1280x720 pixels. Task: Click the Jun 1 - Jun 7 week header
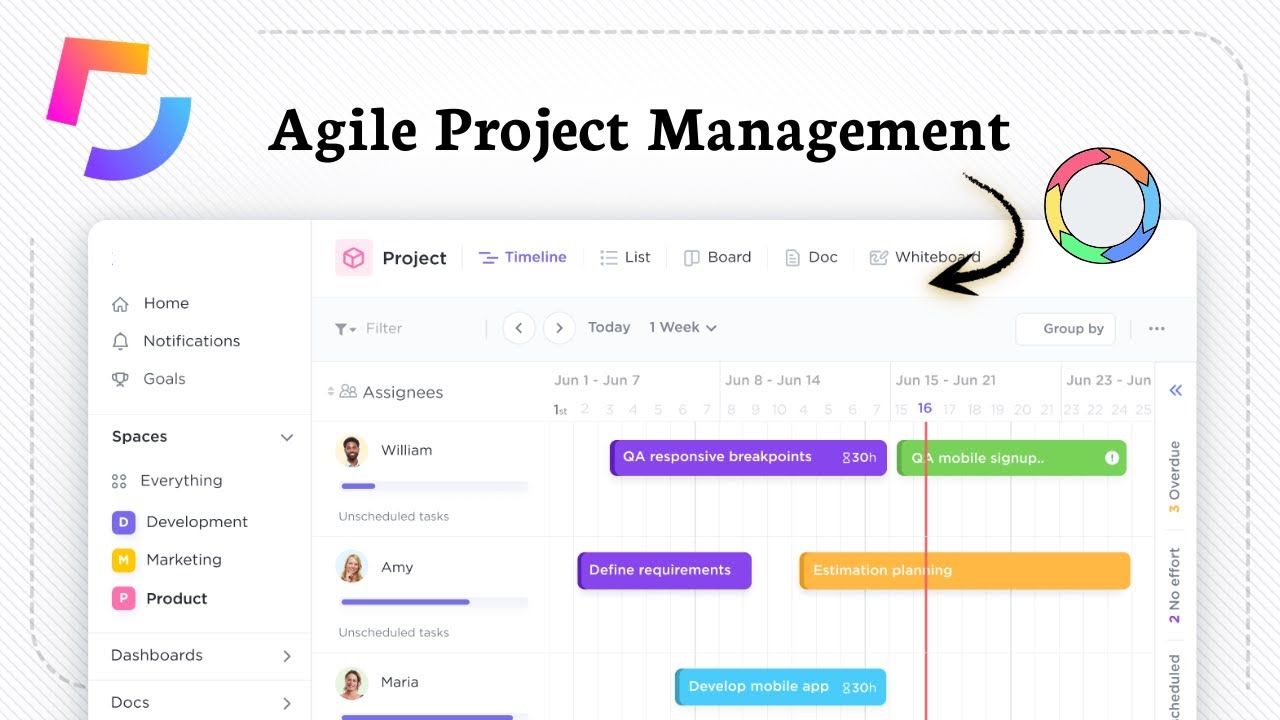tap(598, 381)
